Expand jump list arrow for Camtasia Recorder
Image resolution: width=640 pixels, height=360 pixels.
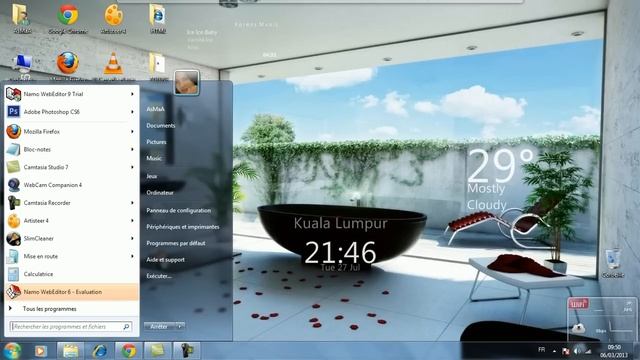(132, 203)
